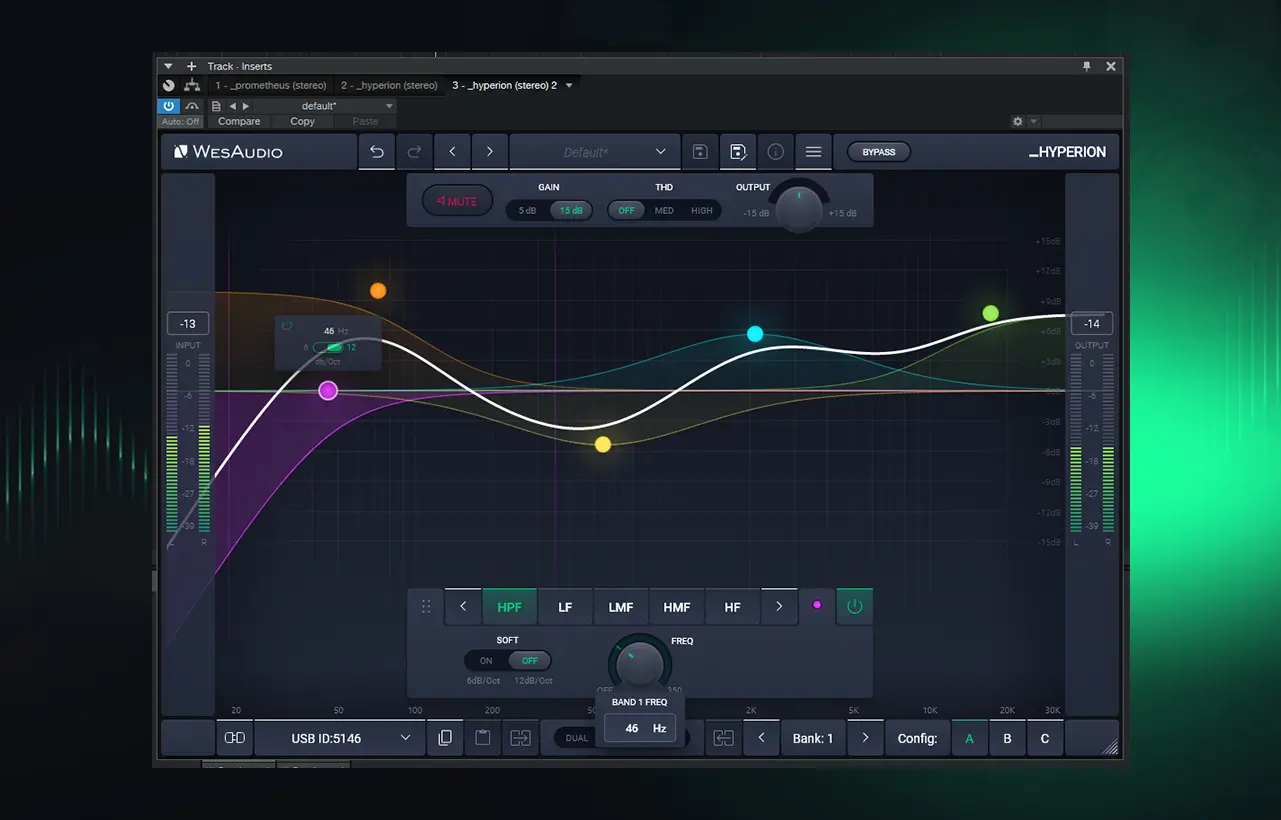Select Config A
The image size is (1281, 820).
coord(969,738)
